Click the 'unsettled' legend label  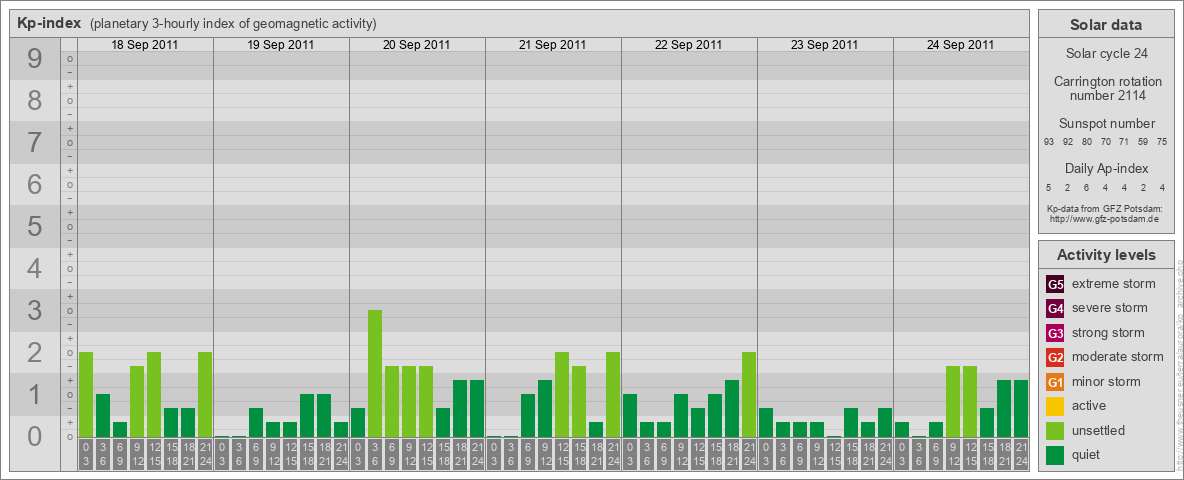pyautogui.click(x=1099, y=430)
